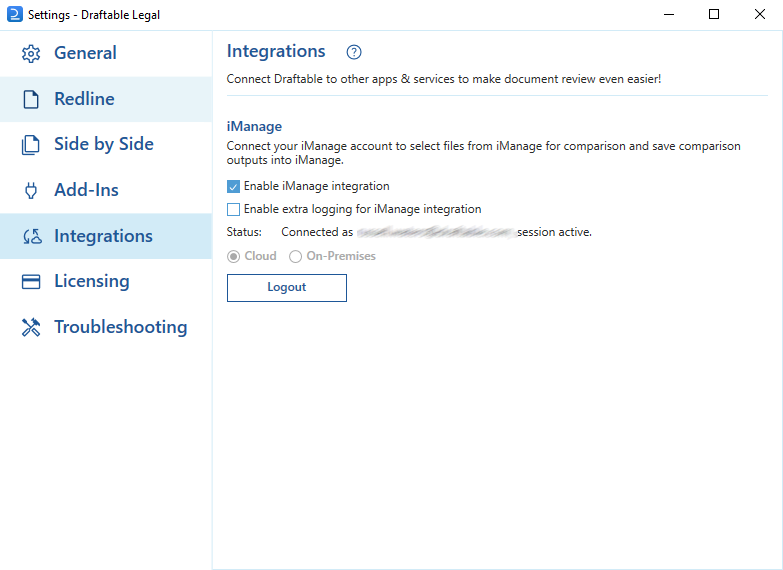Click the Troubleshooting tools icon
Viewport: 783px width, 570px height.
(x=31, y=327)
